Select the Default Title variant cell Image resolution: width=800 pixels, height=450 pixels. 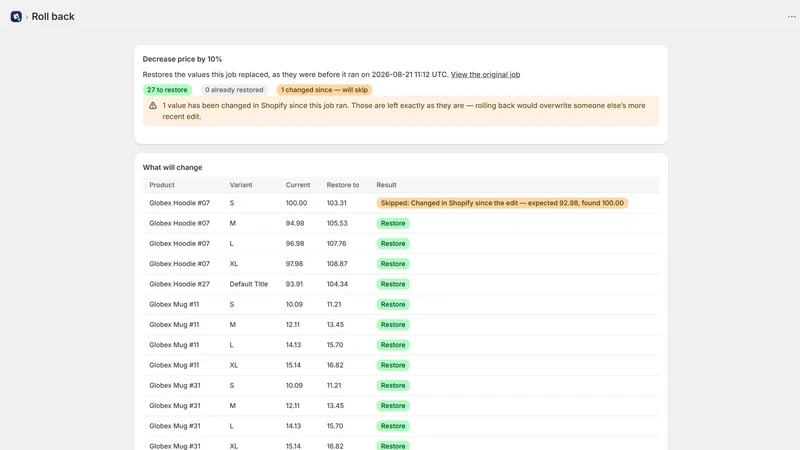(248, 284)
